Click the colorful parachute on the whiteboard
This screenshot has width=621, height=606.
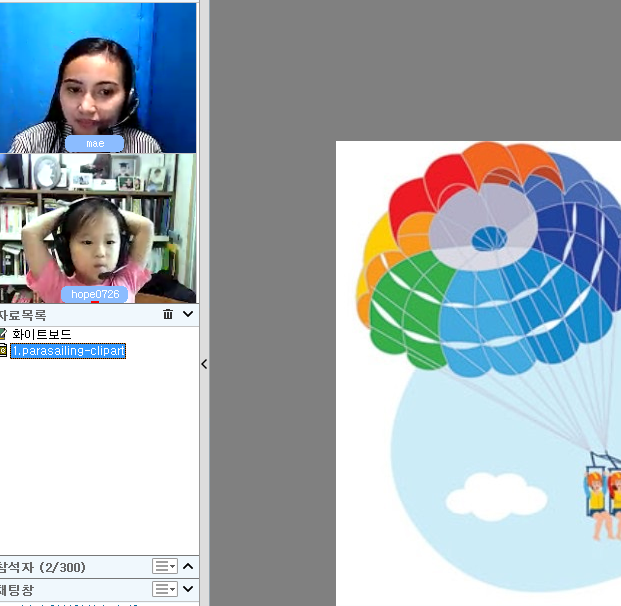[490, 260]
